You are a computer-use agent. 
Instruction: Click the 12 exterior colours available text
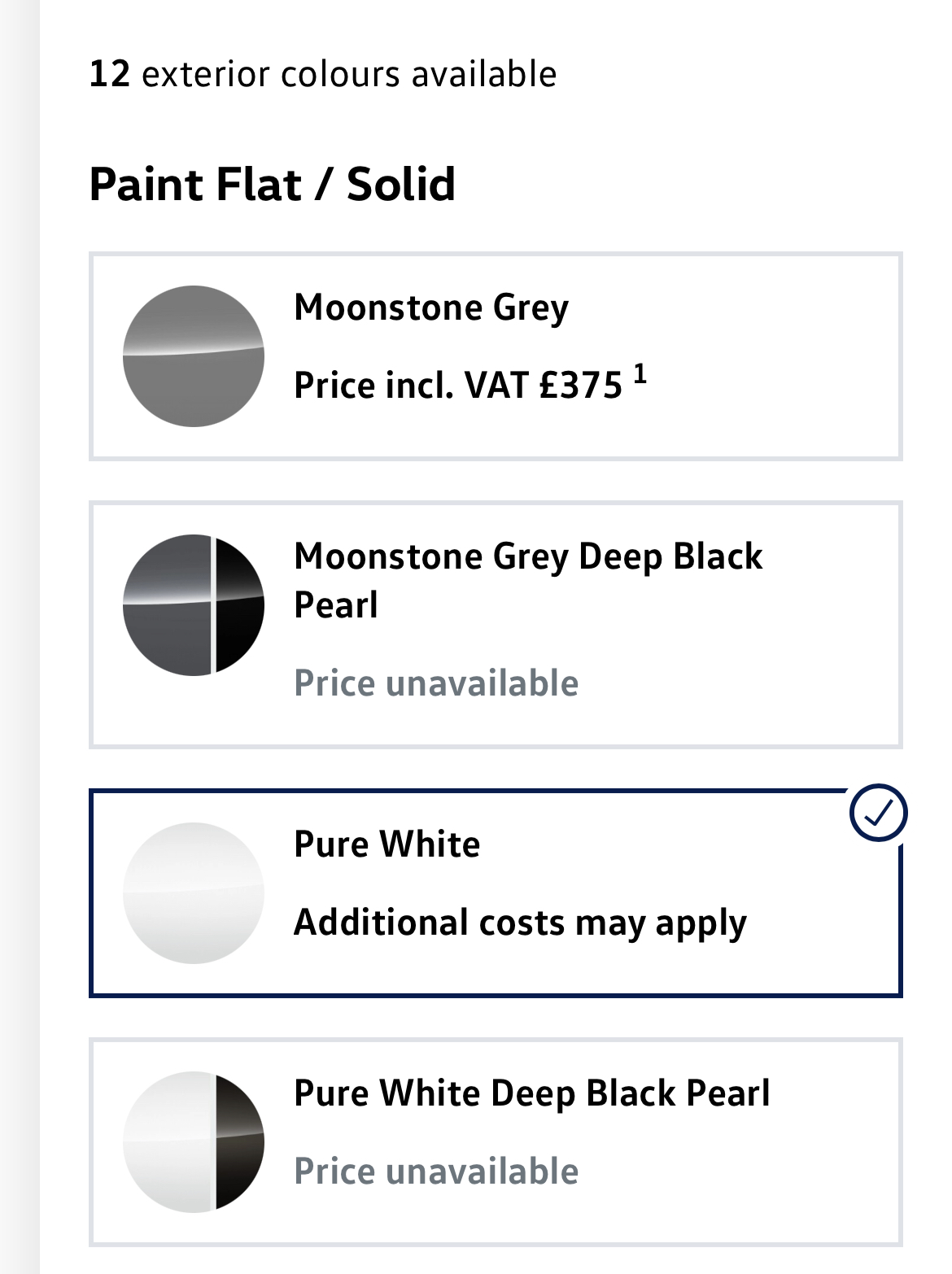pos(323,74)
